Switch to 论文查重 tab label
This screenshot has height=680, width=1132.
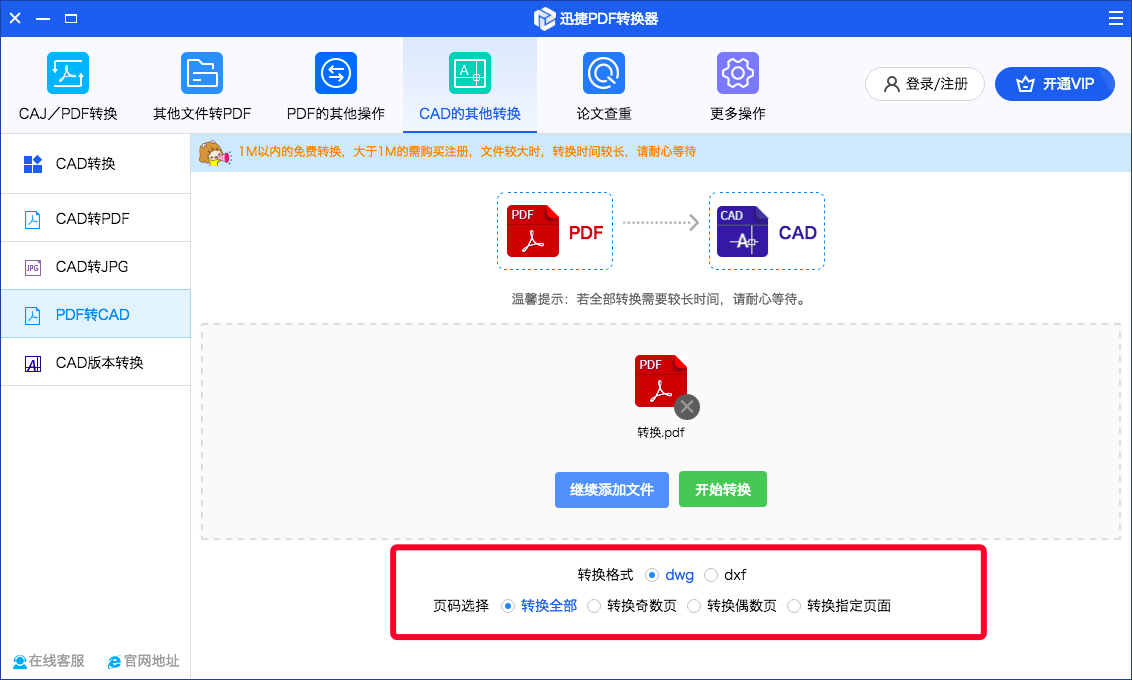pos(604,114)
